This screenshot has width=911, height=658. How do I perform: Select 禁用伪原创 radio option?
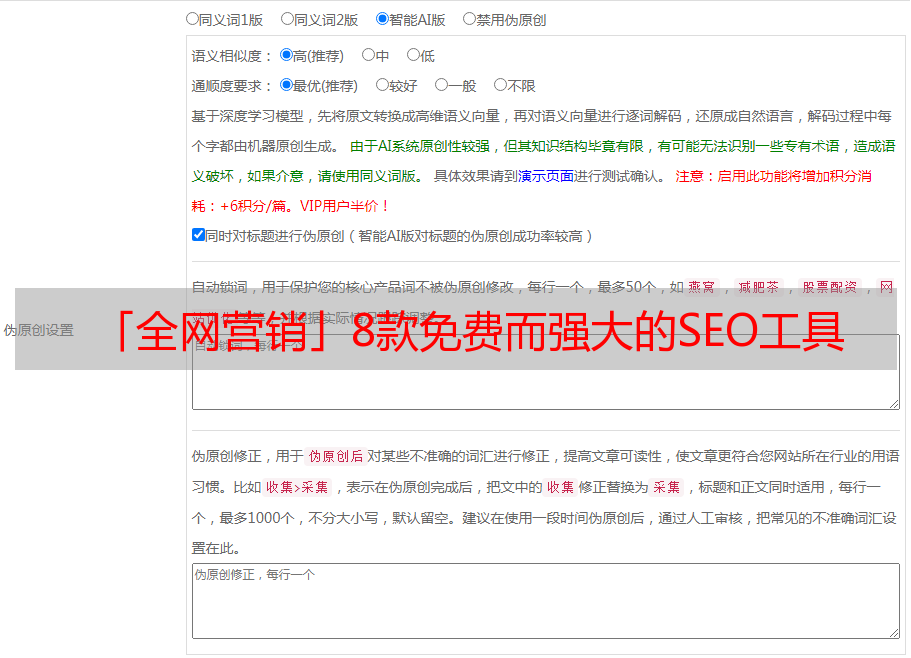click(469, 19)
